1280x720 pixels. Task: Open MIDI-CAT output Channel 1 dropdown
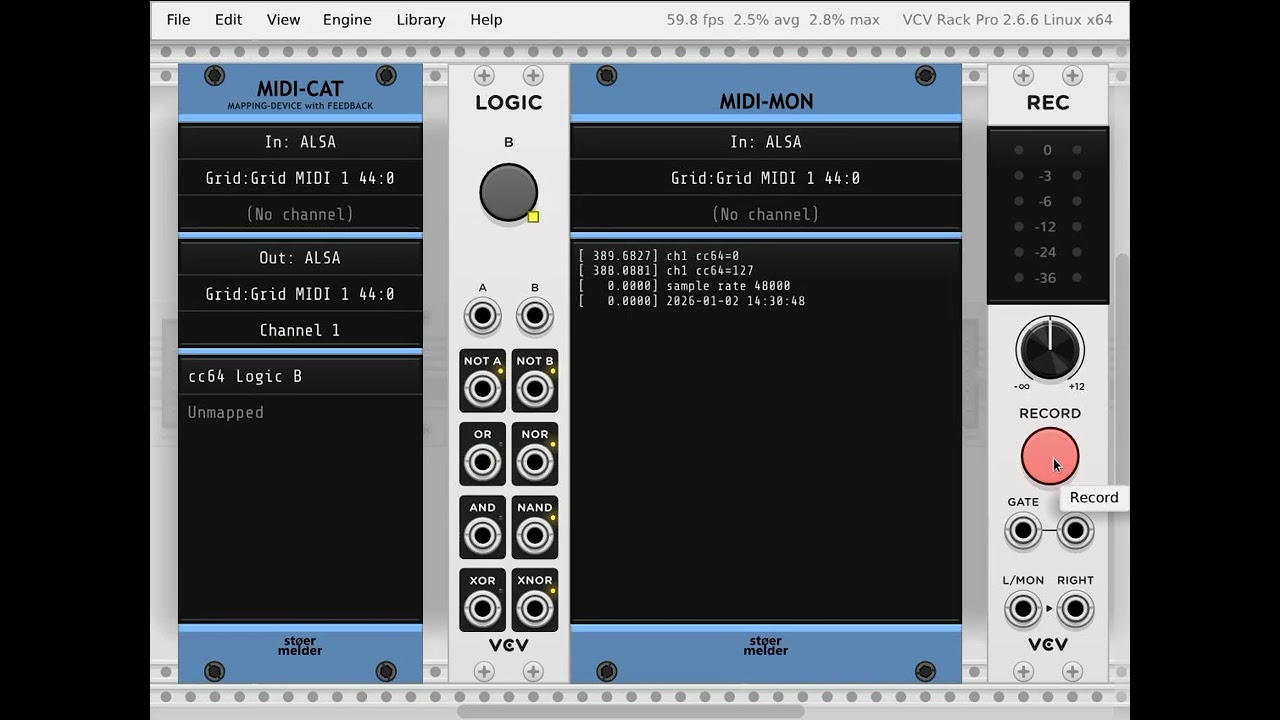pyautogui.click(x=300, y=330)
